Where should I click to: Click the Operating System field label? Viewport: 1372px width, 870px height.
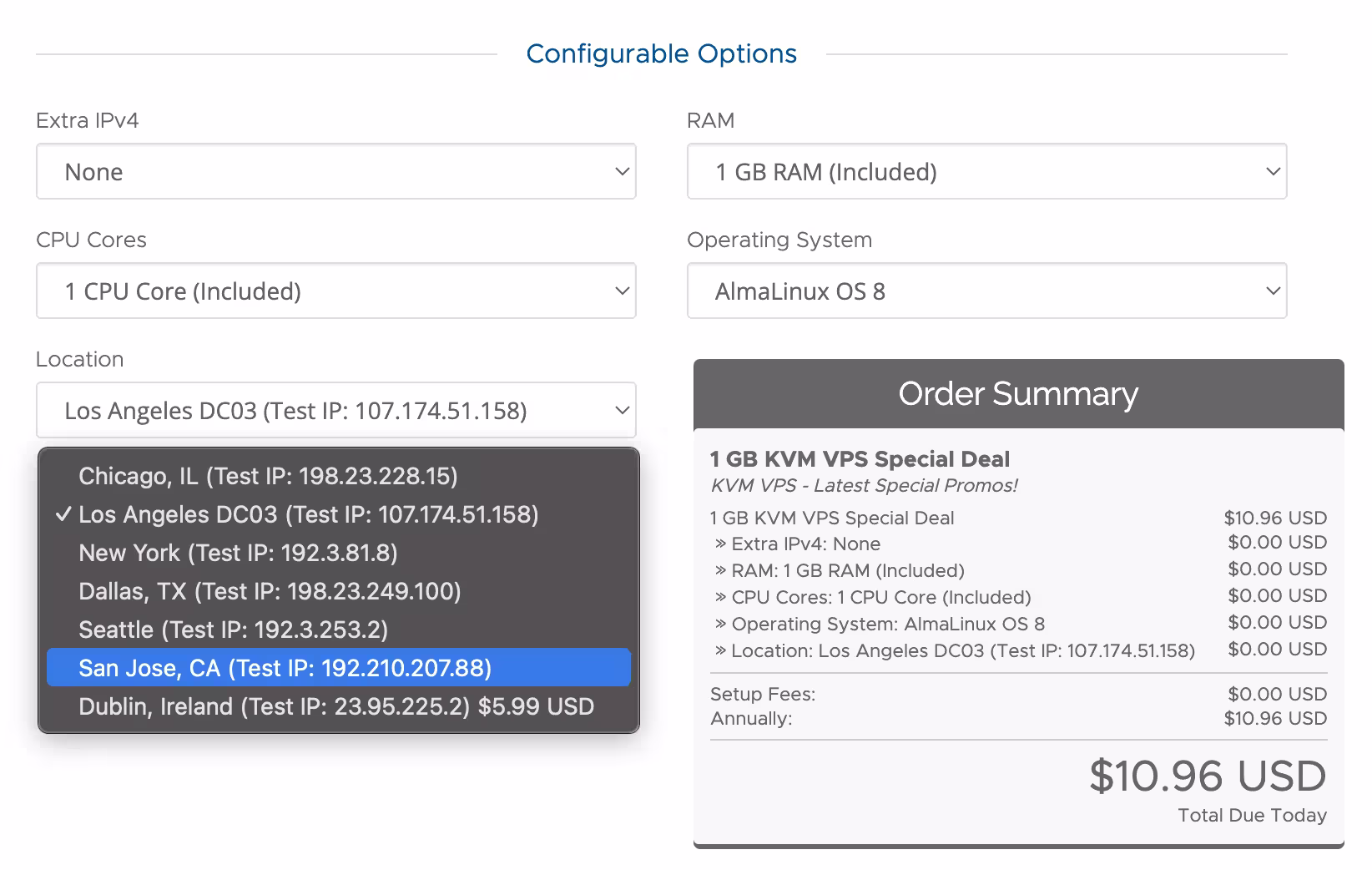pyautogui.click(x=779, y=240)
